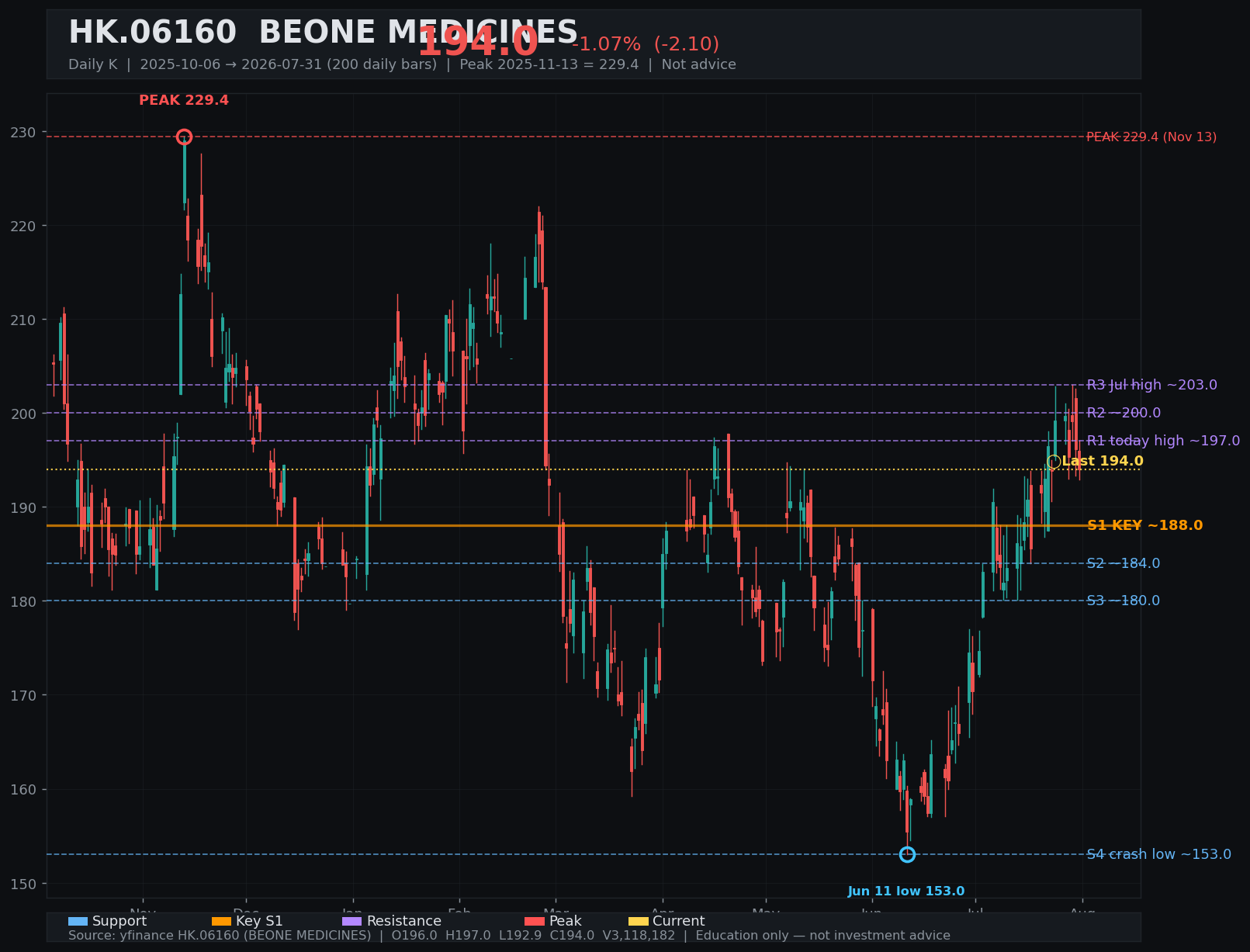Click the 'Resistance' legend text
Image resolution: width=1250 pixels, height=952 pixels.
404,921
